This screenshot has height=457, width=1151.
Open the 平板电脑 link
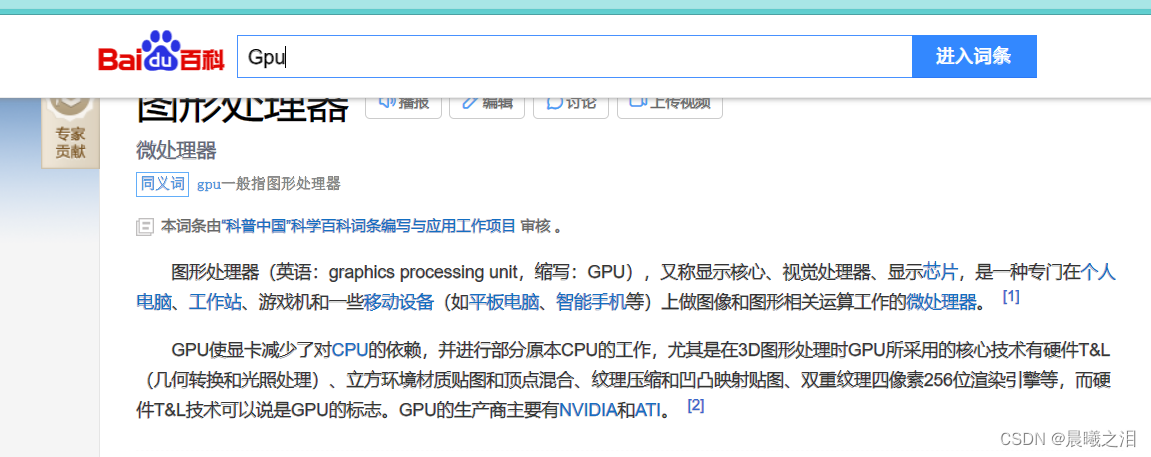pyautogui.click(x=504, y=302)
